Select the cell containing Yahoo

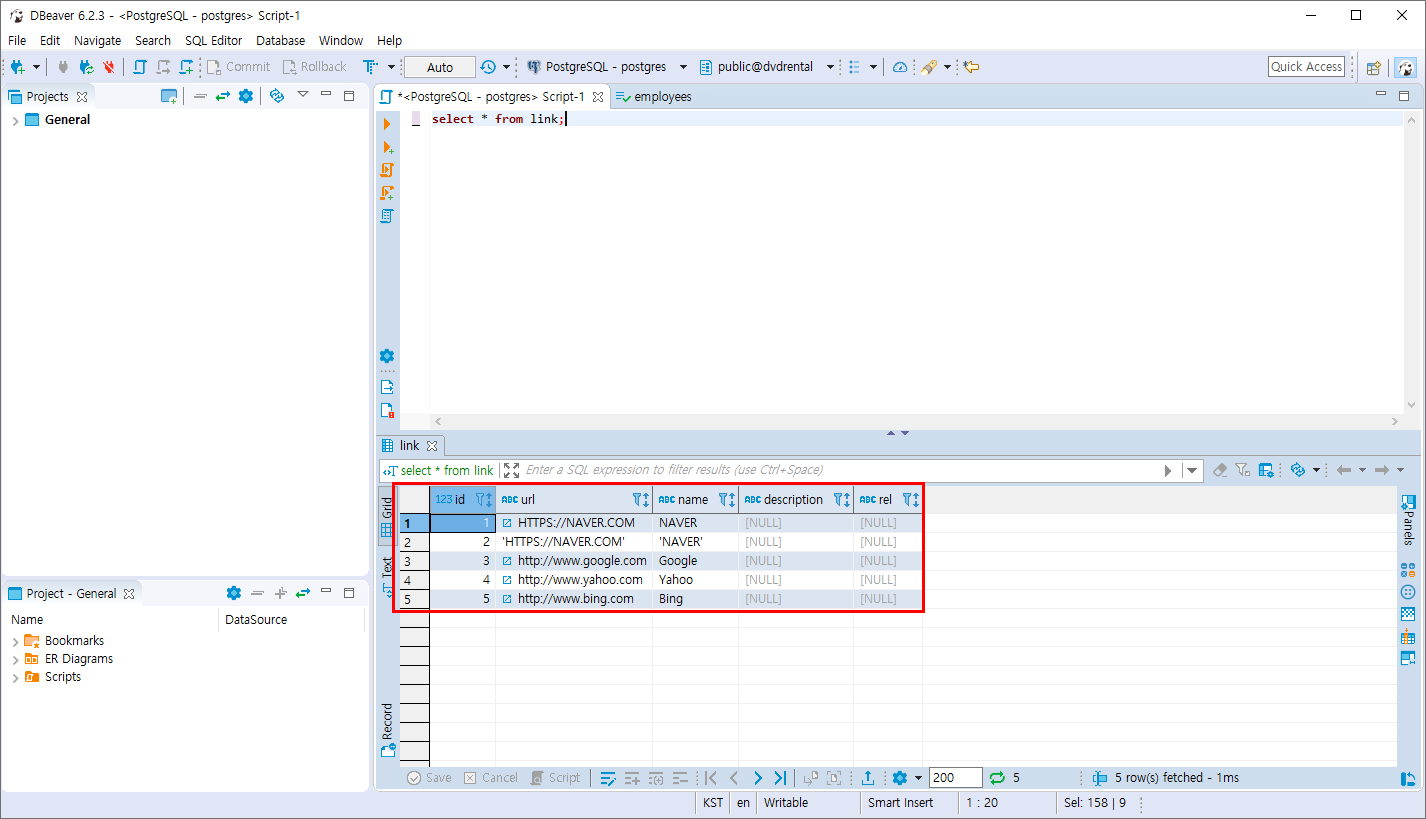695,580
